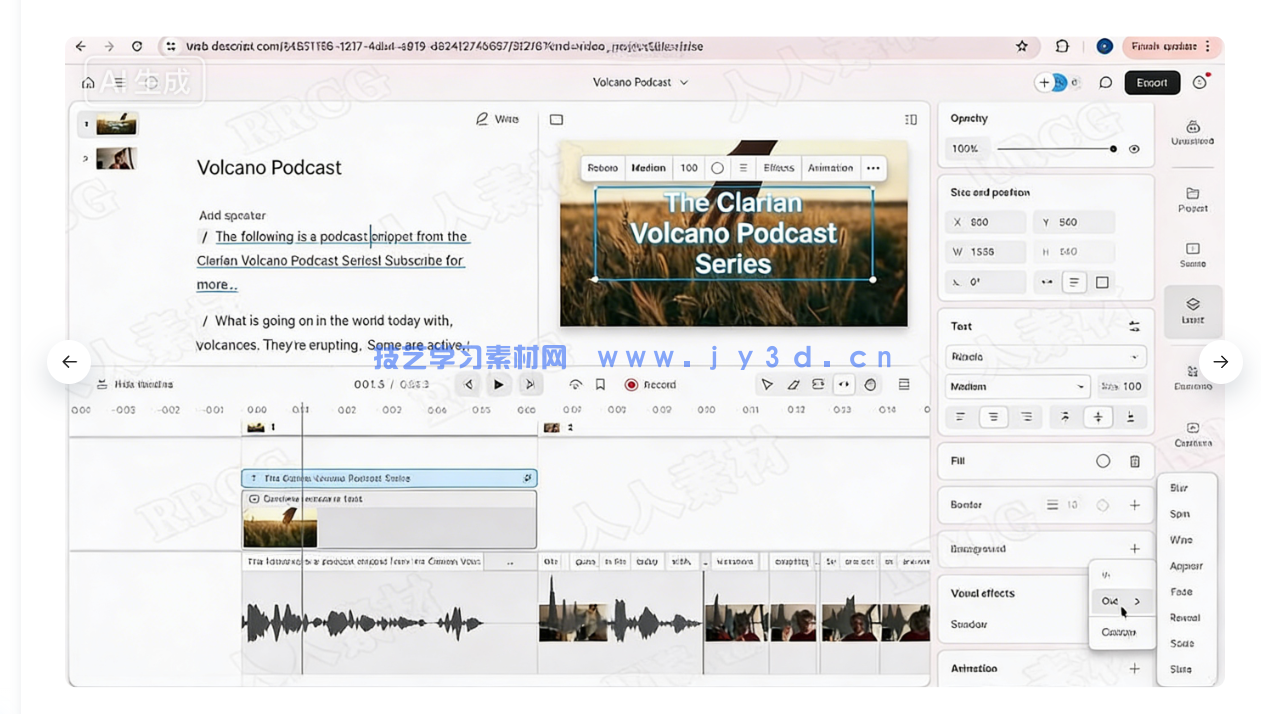This screenshot has height=714, width=1261.
Task: Toggle the Opacity visibility eye icon
Action: click(x=1135, y=148)
